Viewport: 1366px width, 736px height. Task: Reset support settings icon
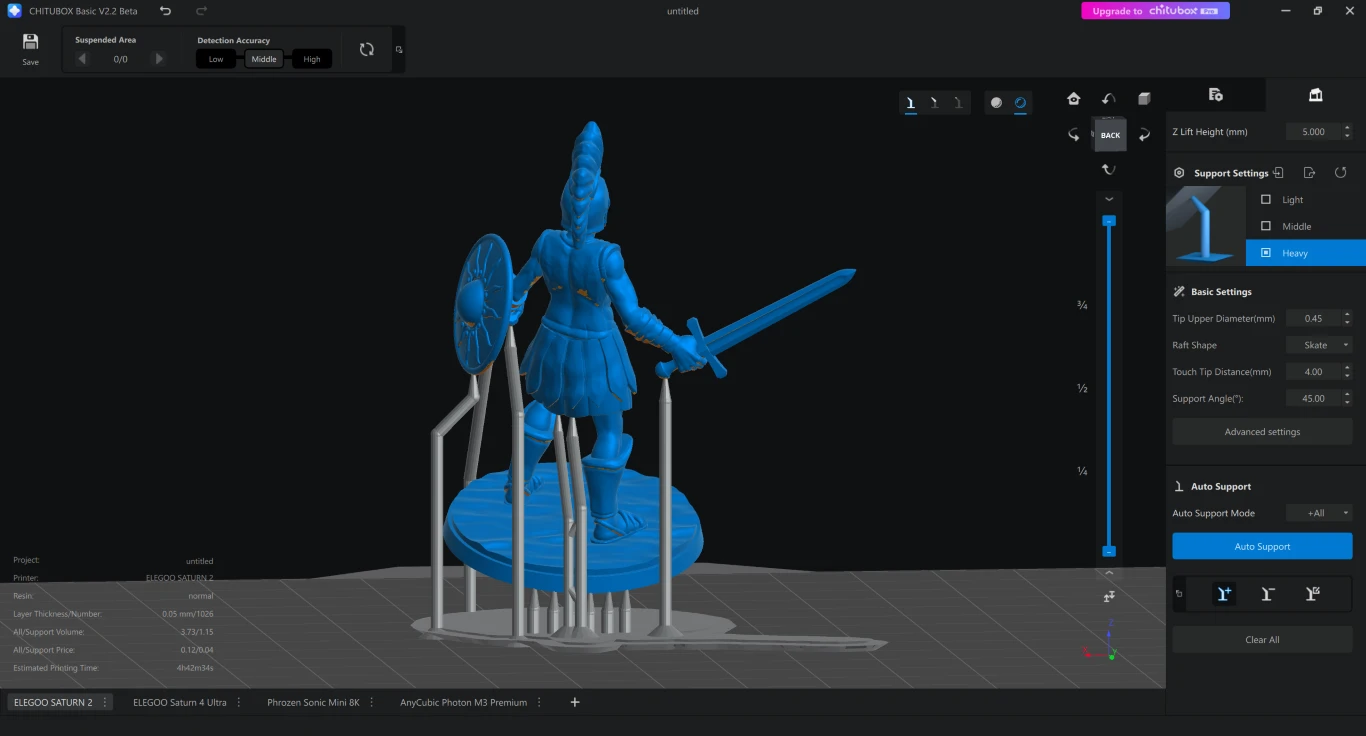pyautogui.click(x=1341, y=173)
